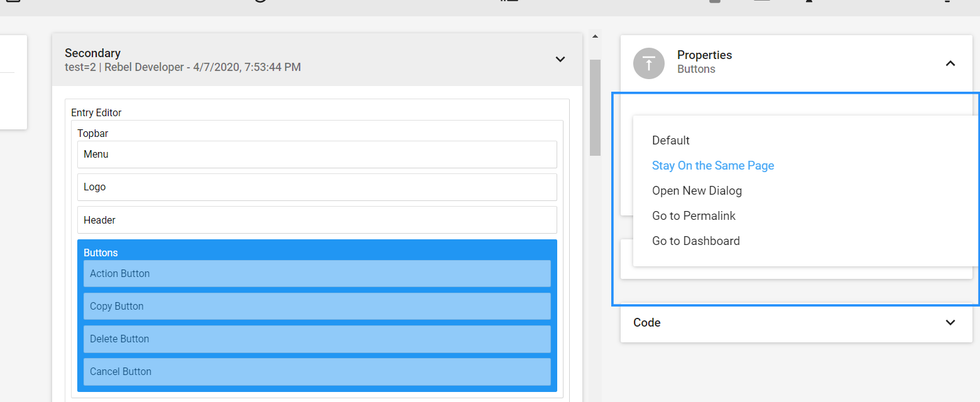Image resolution: width=980 pixels, height=402 pixels.
Task: Choose Go to Dashboard from the list
Action: click(x=696, y=241)
